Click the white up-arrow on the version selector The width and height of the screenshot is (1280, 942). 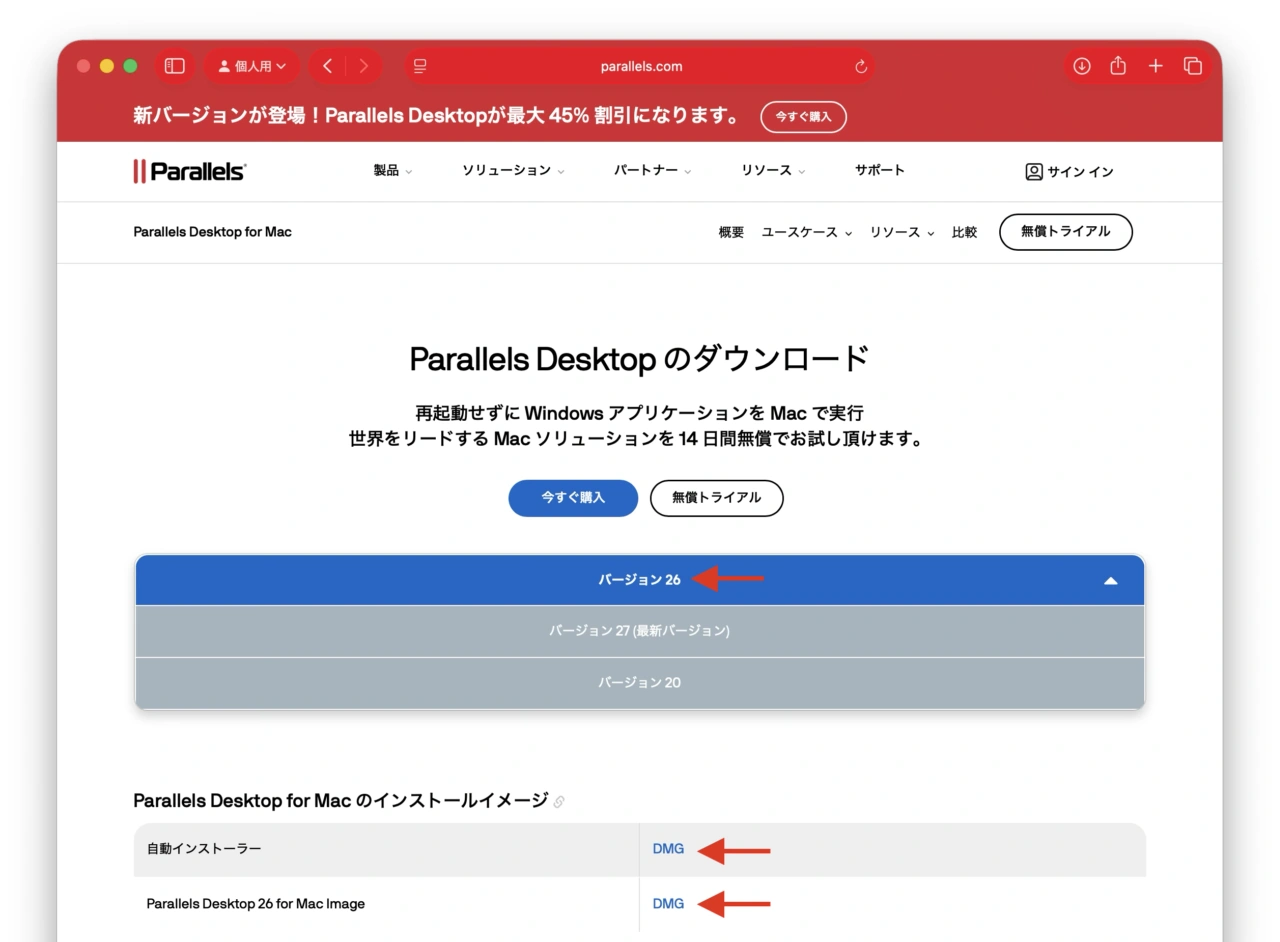[x=1110, y=581]
